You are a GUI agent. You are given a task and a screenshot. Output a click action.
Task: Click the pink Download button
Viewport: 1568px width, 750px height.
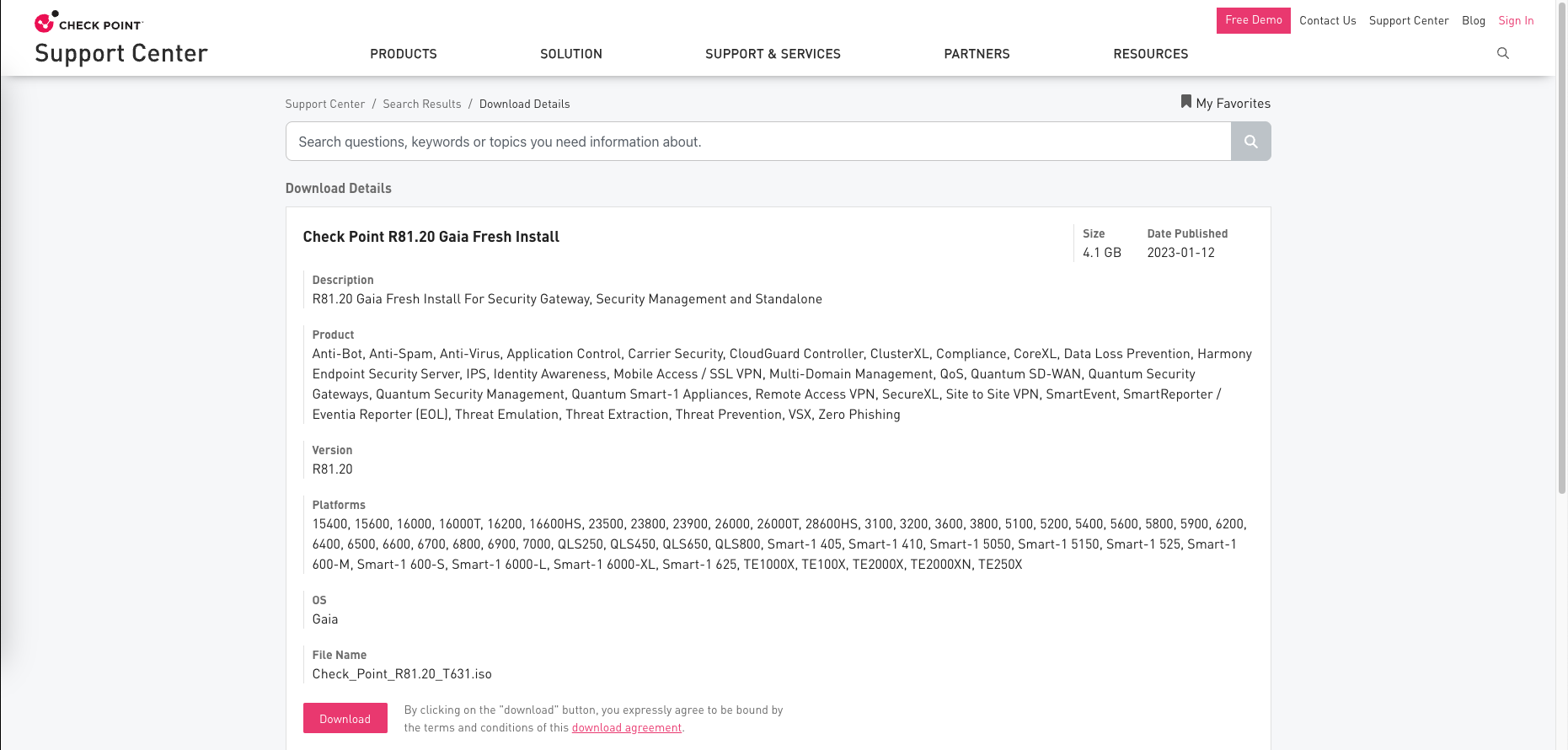[x=345, y=718]
